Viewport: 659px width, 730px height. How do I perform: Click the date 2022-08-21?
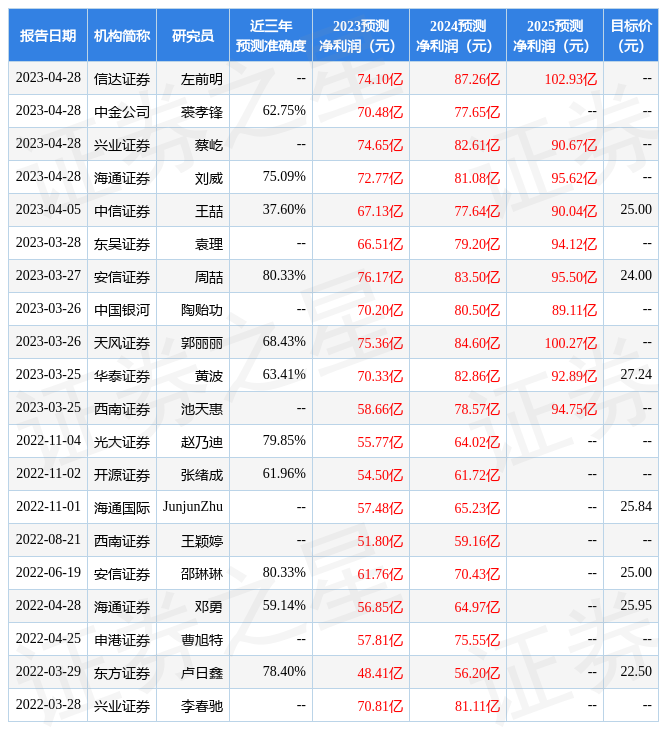[x=48, y=540]
